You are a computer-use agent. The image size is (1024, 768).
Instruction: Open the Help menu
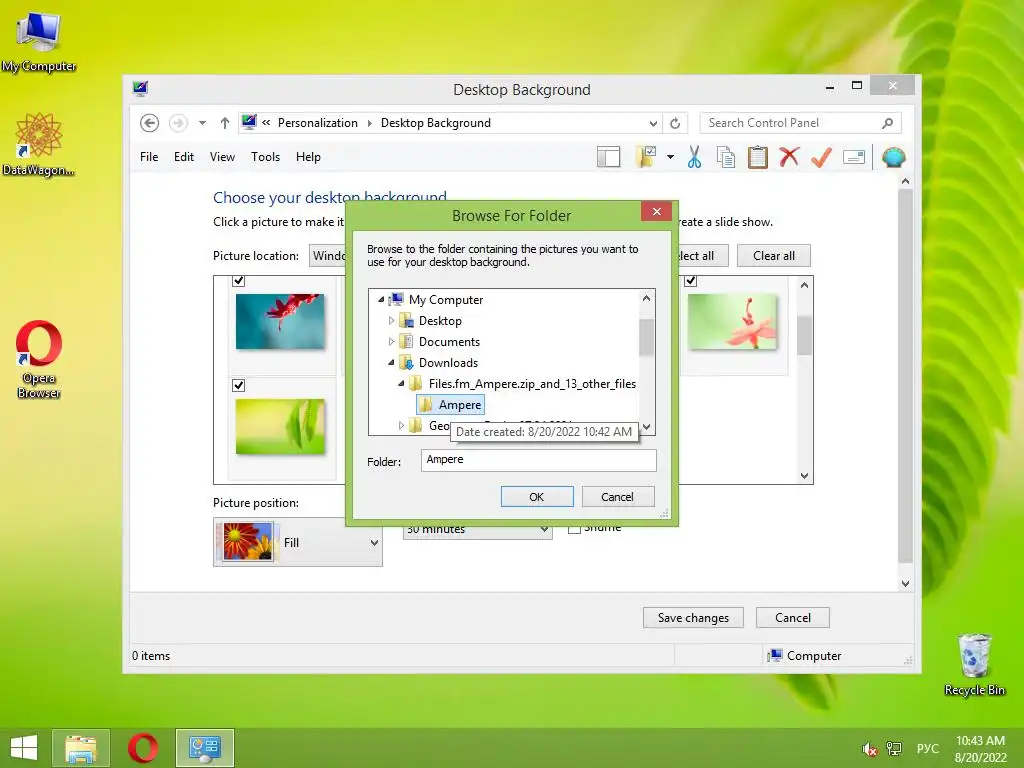[308, 157]
